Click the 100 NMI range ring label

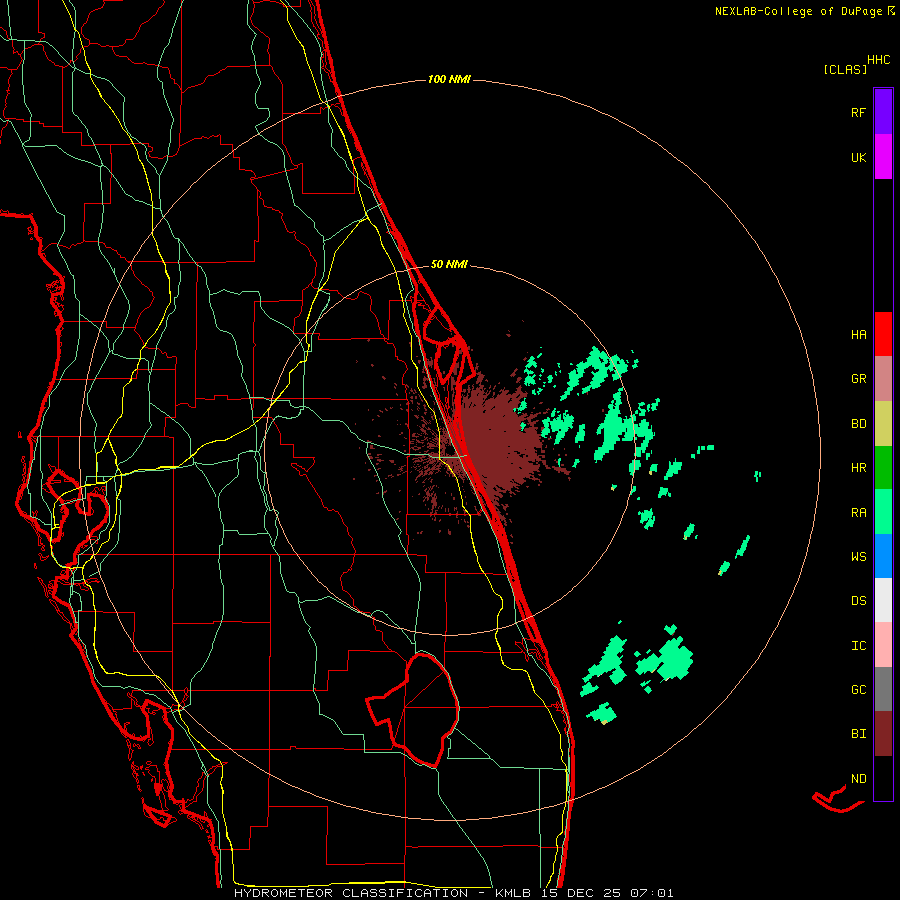(449, 79)
